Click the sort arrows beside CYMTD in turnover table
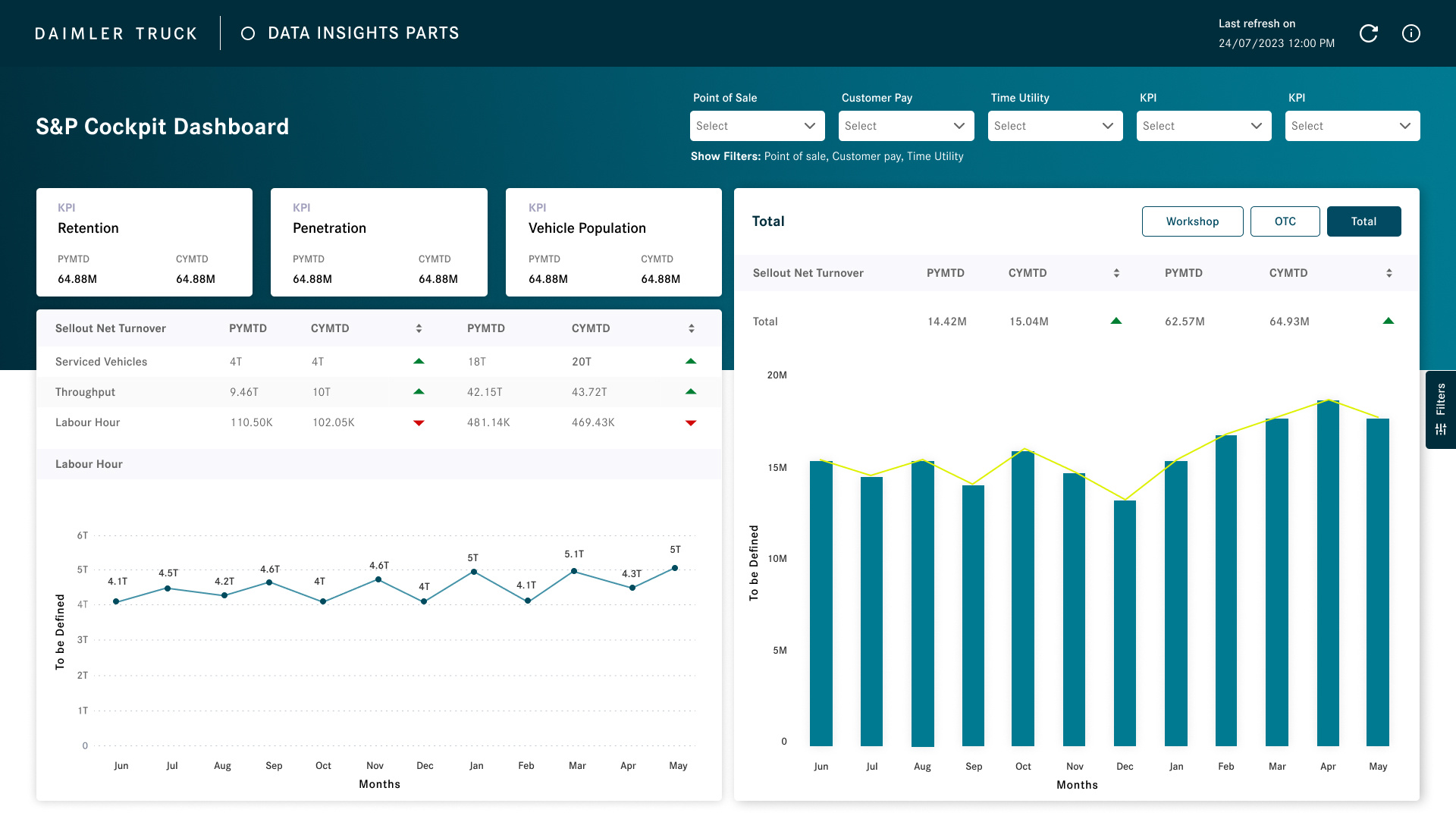1456x819 pixels. coord(418,328)
